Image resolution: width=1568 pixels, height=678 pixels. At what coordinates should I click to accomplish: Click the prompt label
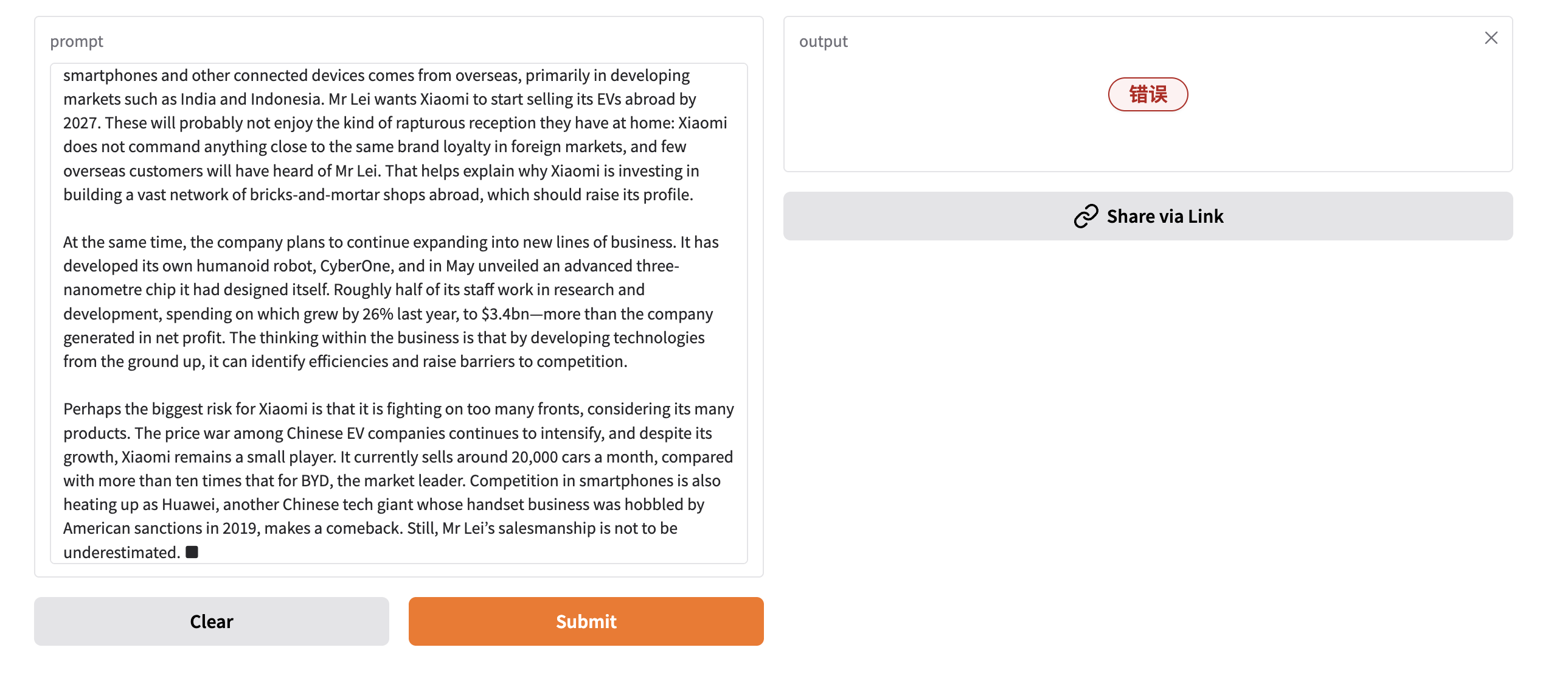click(77, 41)
